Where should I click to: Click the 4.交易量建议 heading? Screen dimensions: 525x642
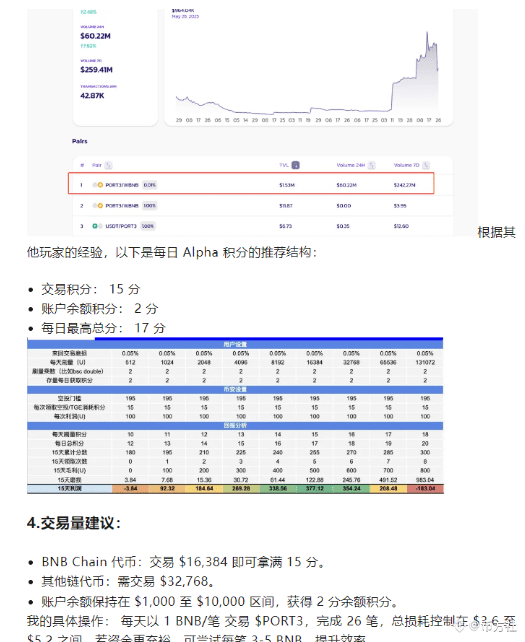(x=74, y=523)
